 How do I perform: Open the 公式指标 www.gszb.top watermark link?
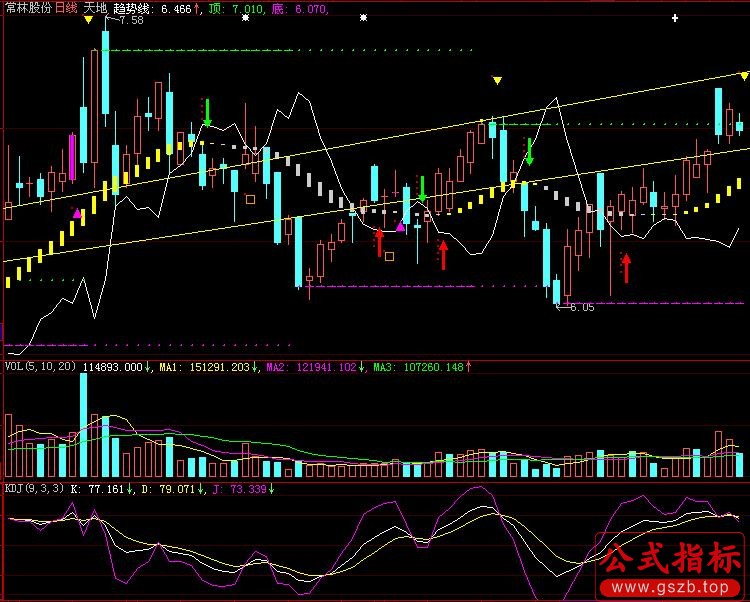click(x=671, y=567)
